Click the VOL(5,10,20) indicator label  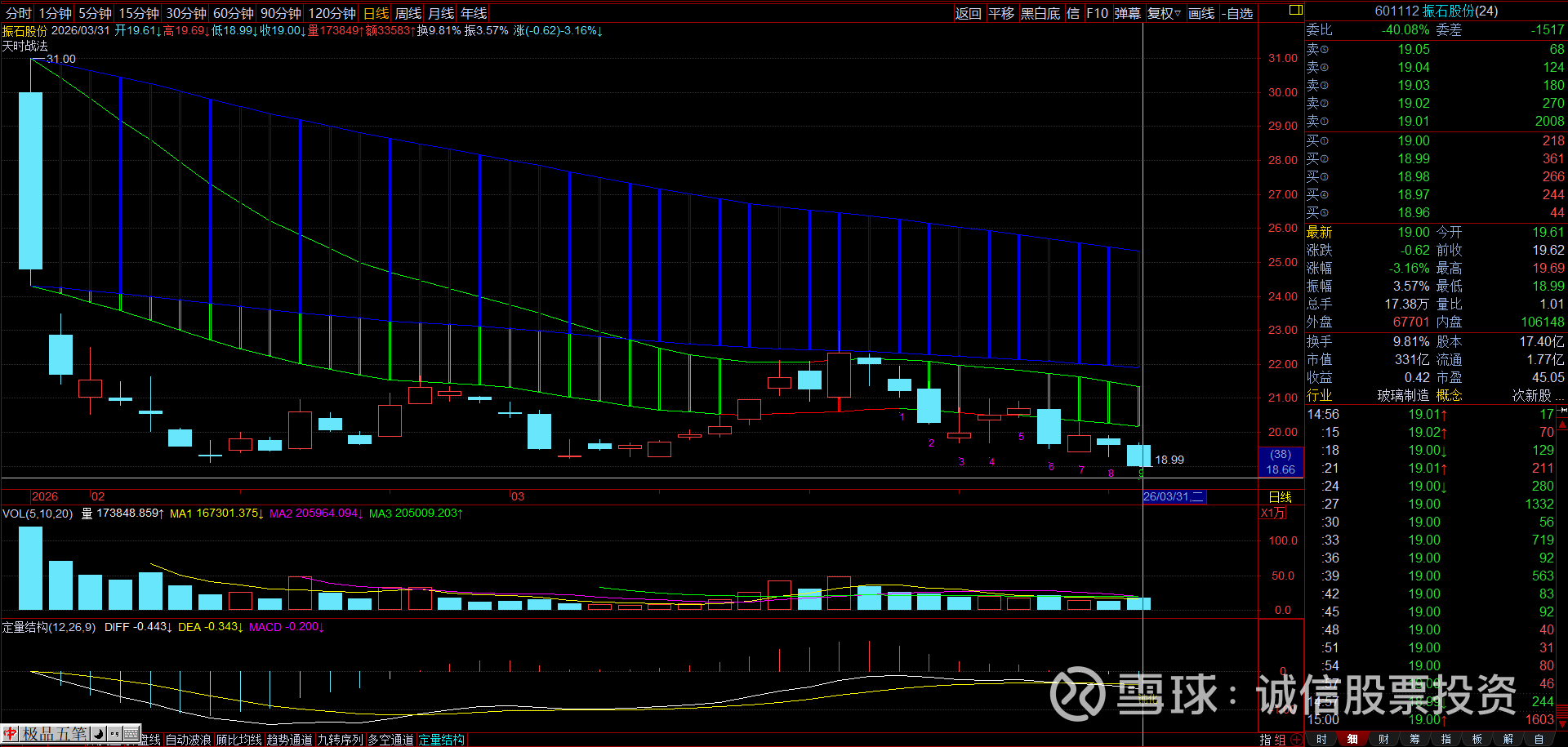tap(38, 514)
